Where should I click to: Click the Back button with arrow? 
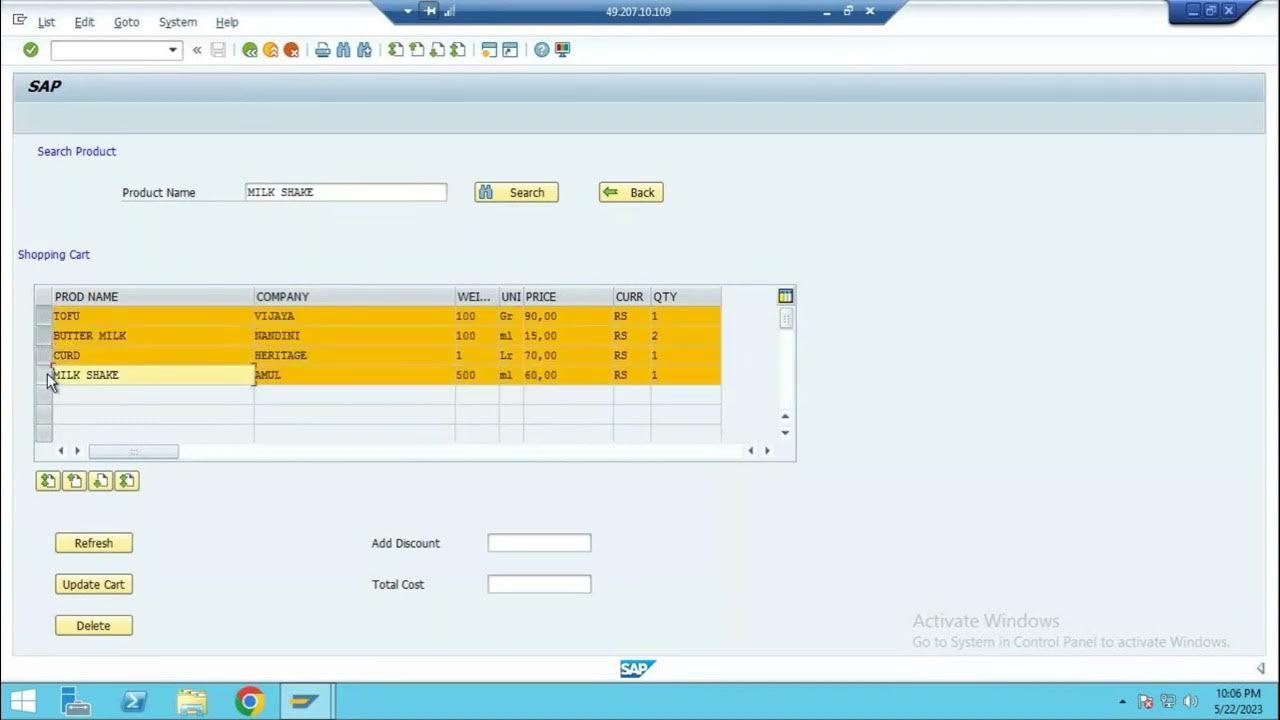pyautogui.click(x=631, y=192)
